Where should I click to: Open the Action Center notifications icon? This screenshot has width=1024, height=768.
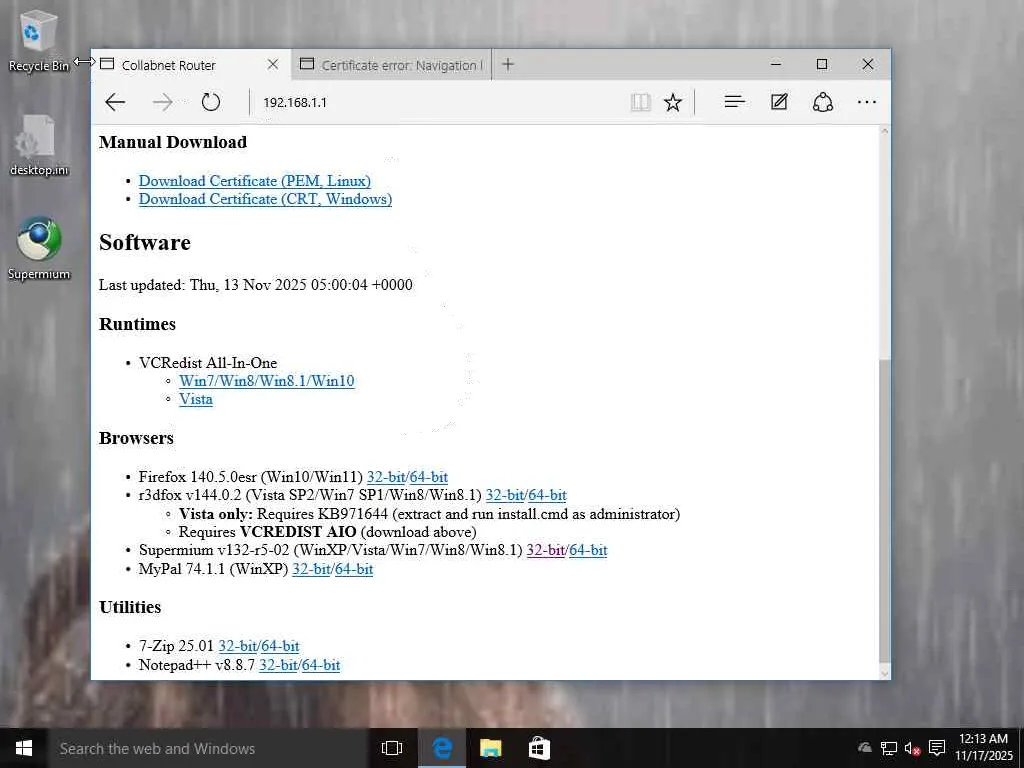pos(937,748)
